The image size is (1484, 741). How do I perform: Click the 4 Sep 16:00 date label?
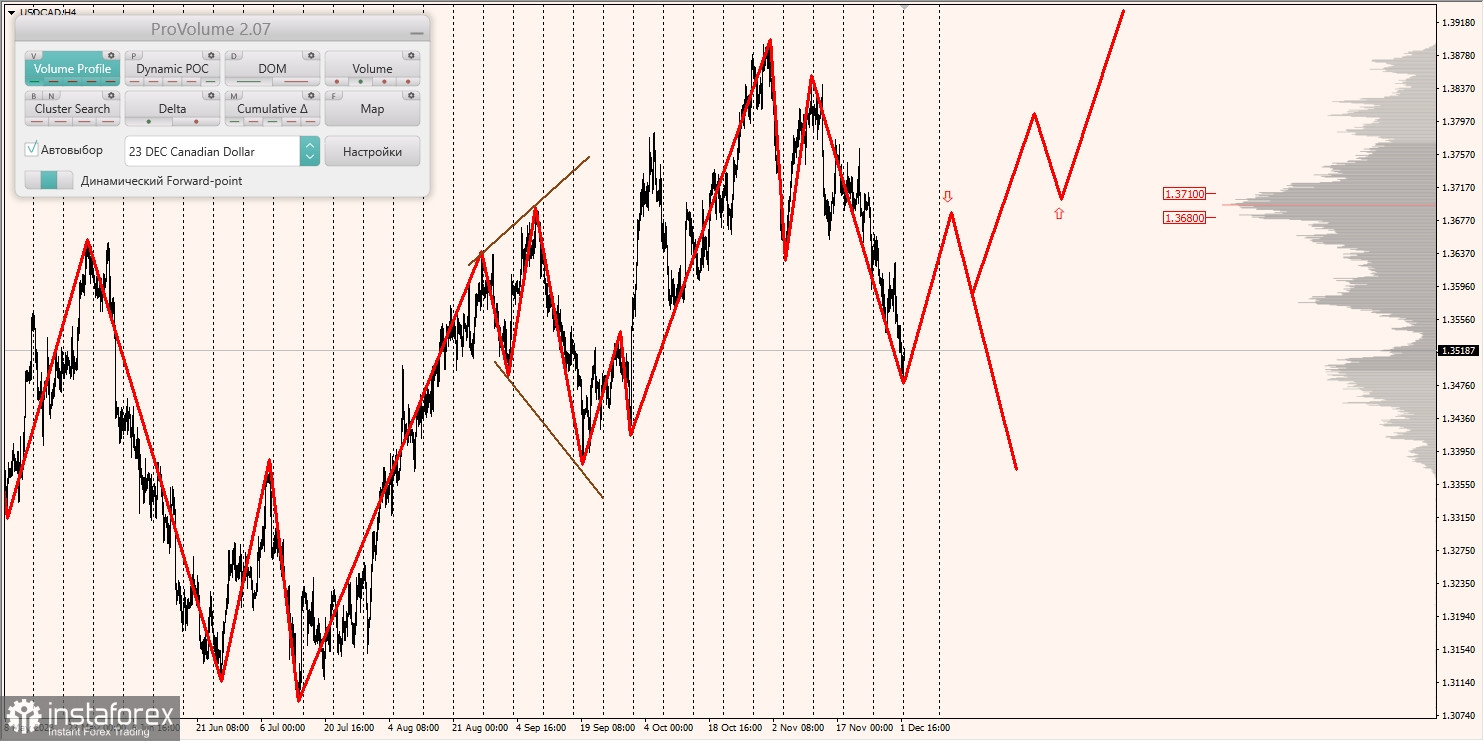coord(541,728)
